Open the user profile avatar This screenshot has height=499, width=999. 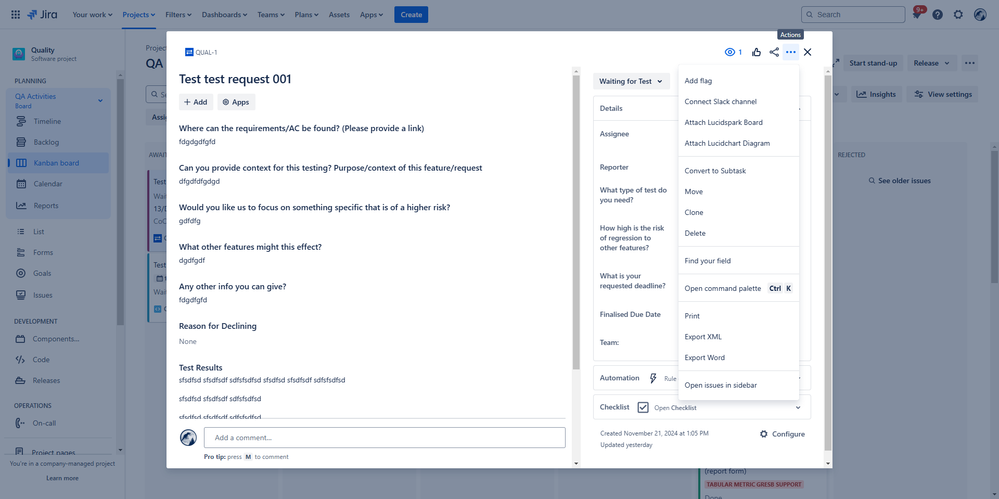(x=980, y=14)
